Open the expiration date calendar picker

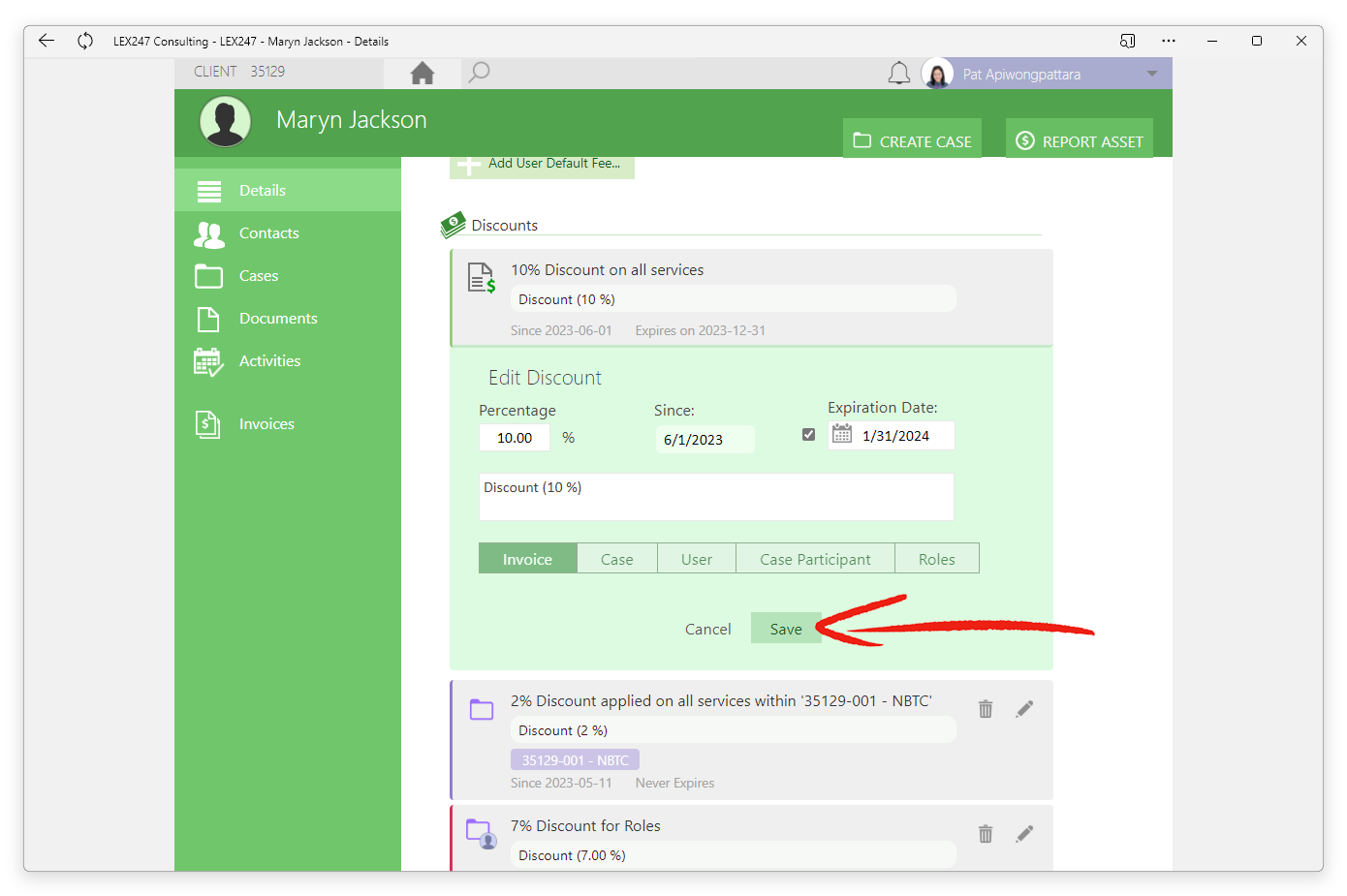pyautogui.click(x=842, y=434)
